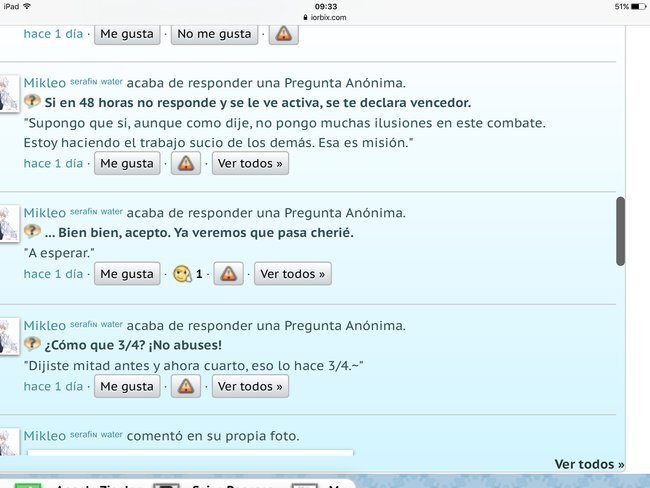Expand 'Ver todos »' on the 48 horas post

pyautogui.click(x=250, y=163)
